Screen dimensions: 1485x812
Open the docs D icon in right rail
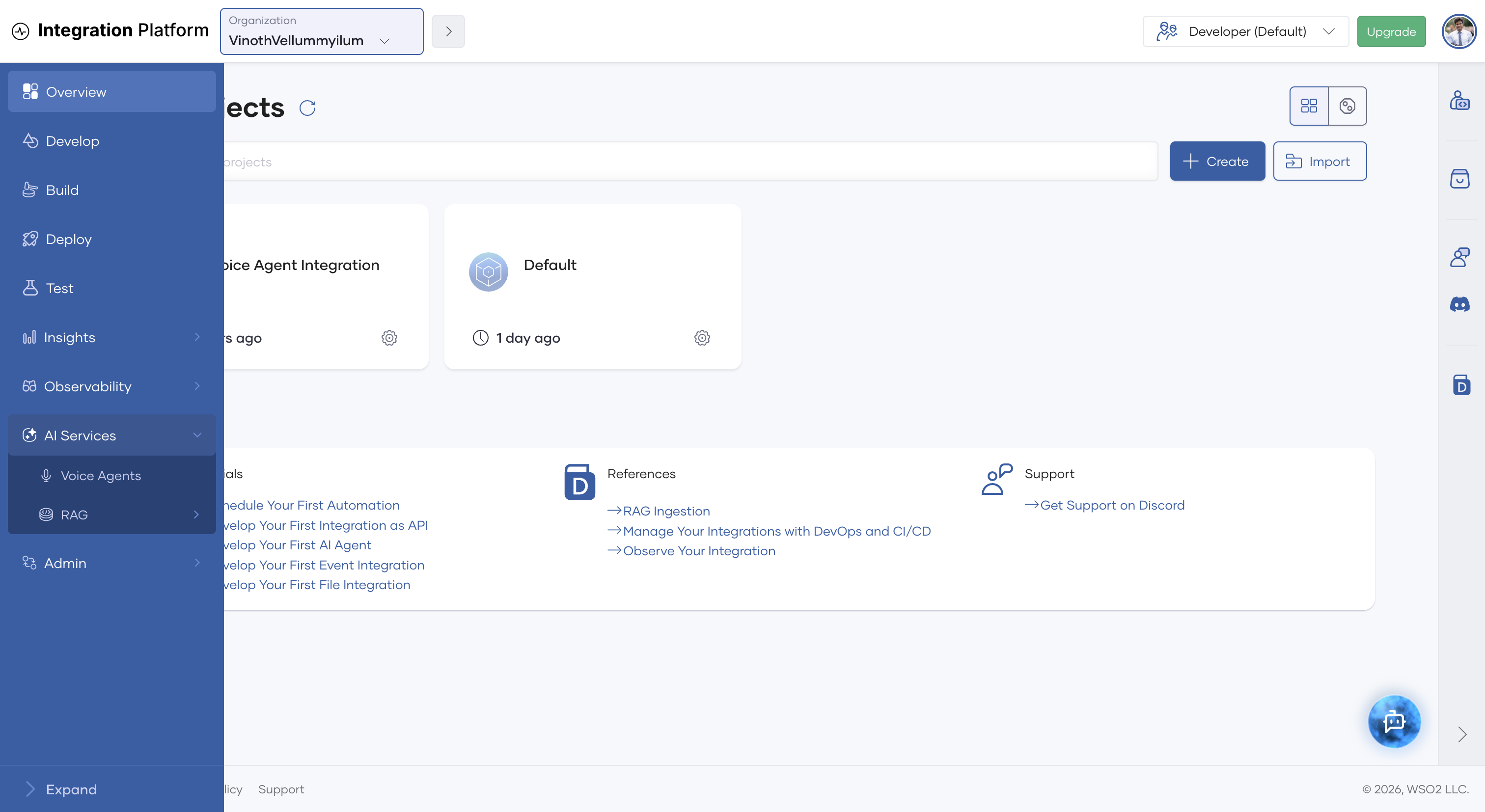(x=1461, y=385)
